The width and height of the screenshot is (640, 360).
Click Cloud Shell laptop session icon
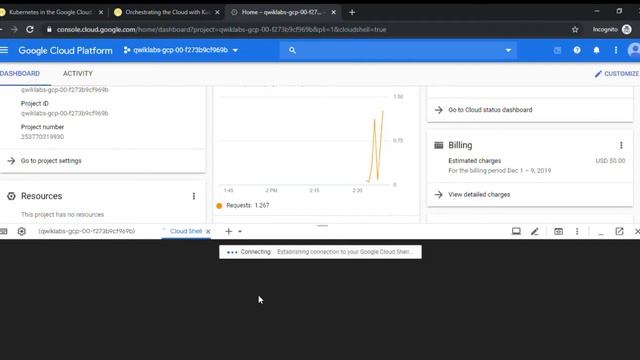click(x=516, y=231)
